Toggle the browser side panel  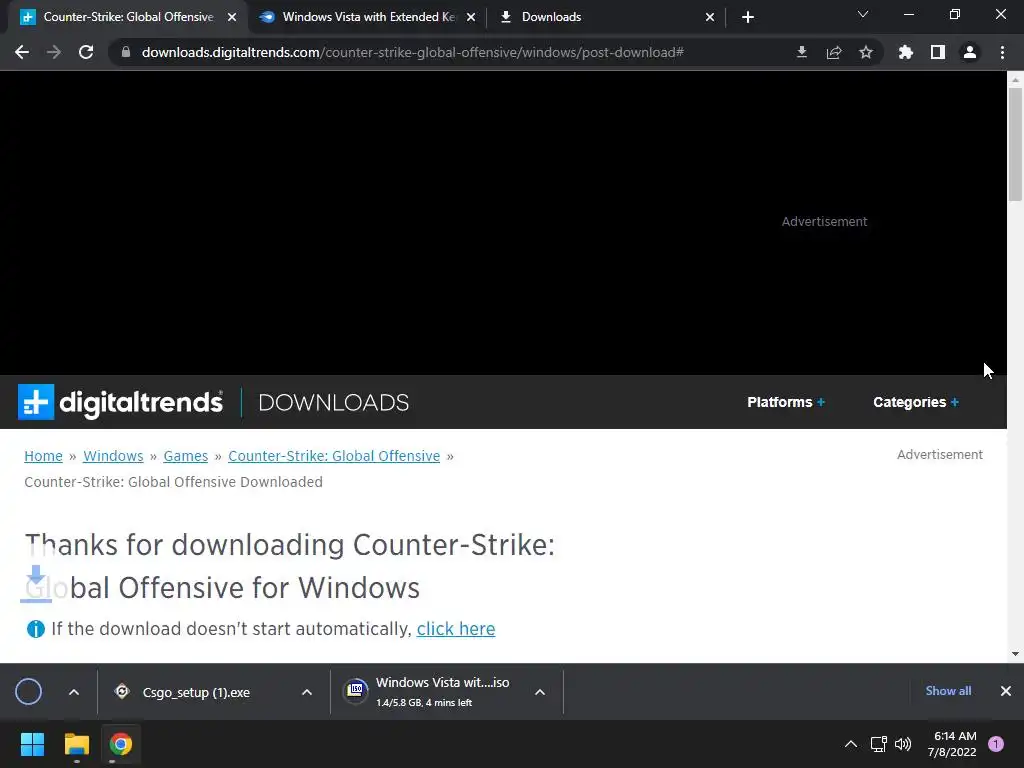pyautogui.click(x=938, y=52)
